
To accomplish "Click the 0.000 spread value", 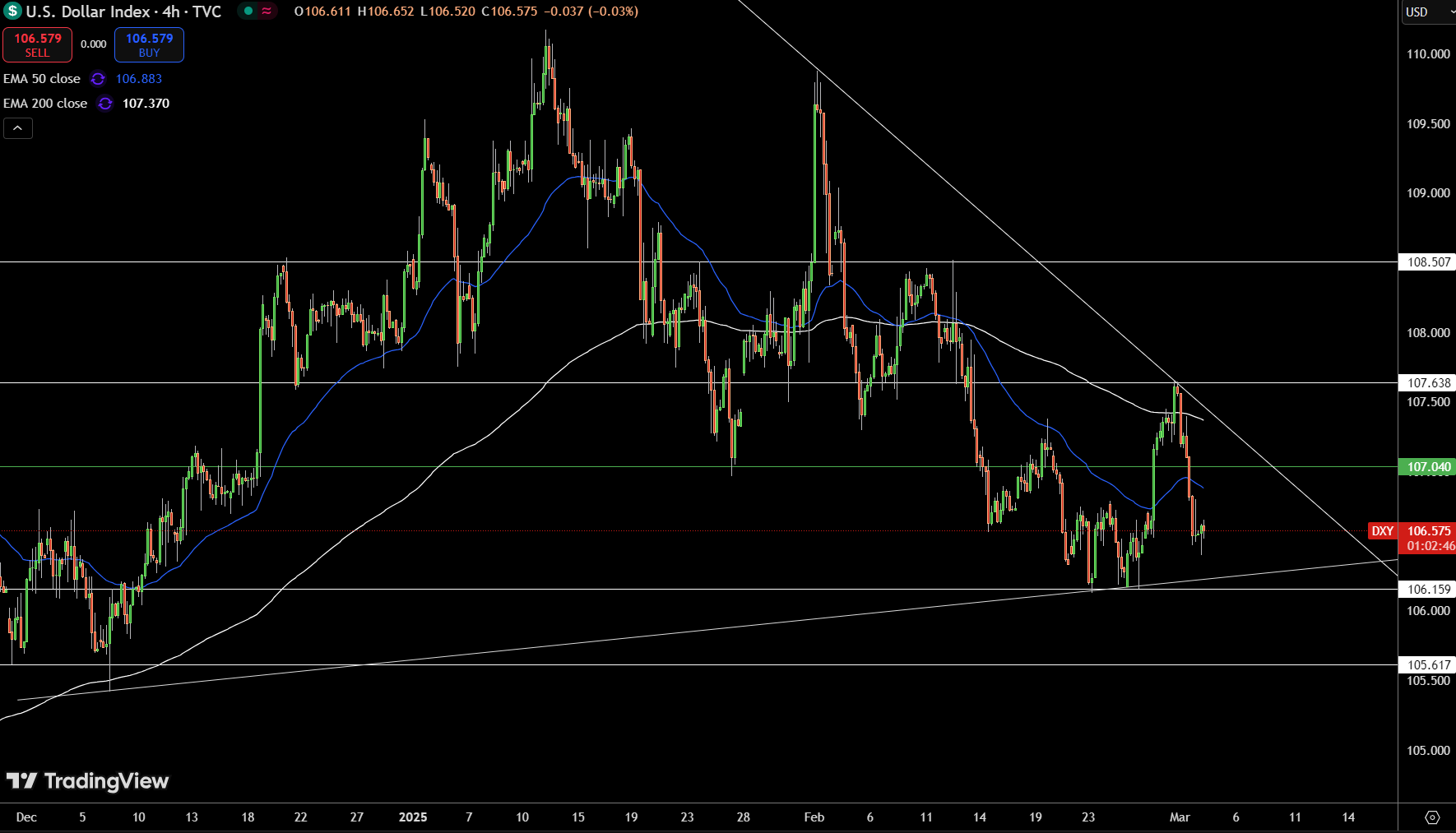I will click(x=94, y=44).
